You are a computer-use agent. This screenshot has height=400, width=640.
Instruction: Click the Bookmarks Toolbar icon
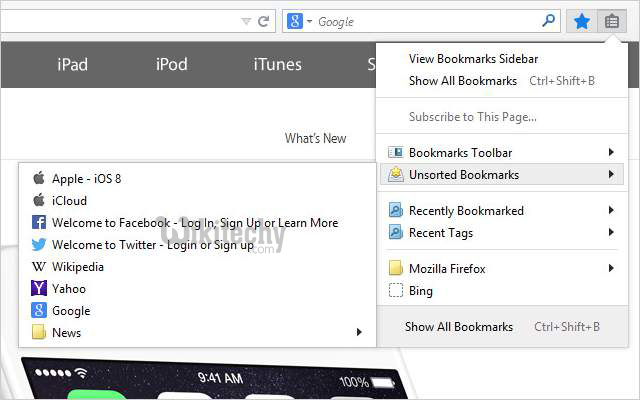coord(395,152)
